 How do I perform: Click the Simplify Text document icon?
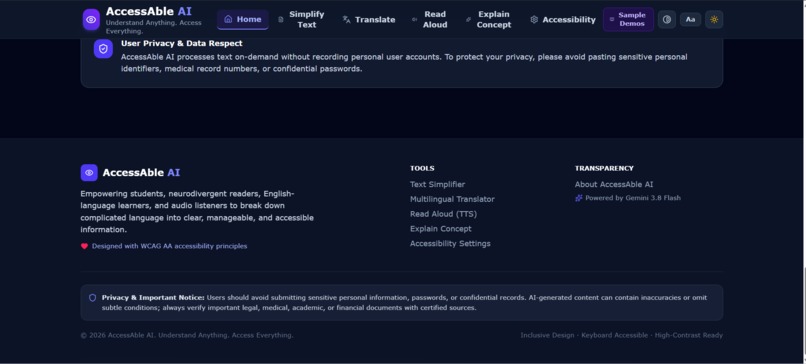(281, 20)
